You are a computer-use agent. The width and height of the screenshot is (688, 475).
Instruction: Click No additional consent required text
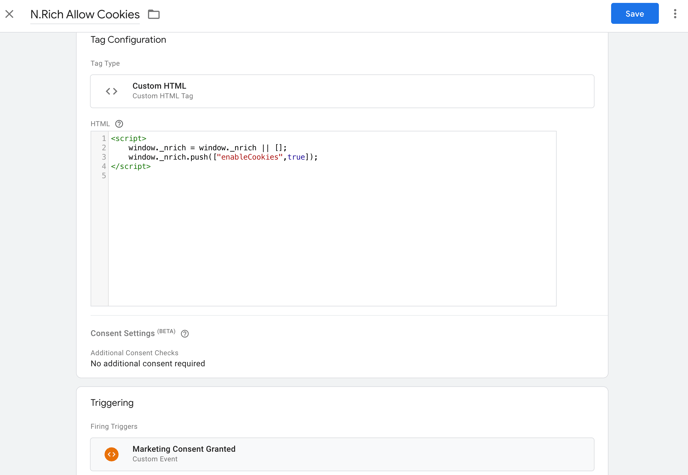pyautogui.click(x=148, y=364)
